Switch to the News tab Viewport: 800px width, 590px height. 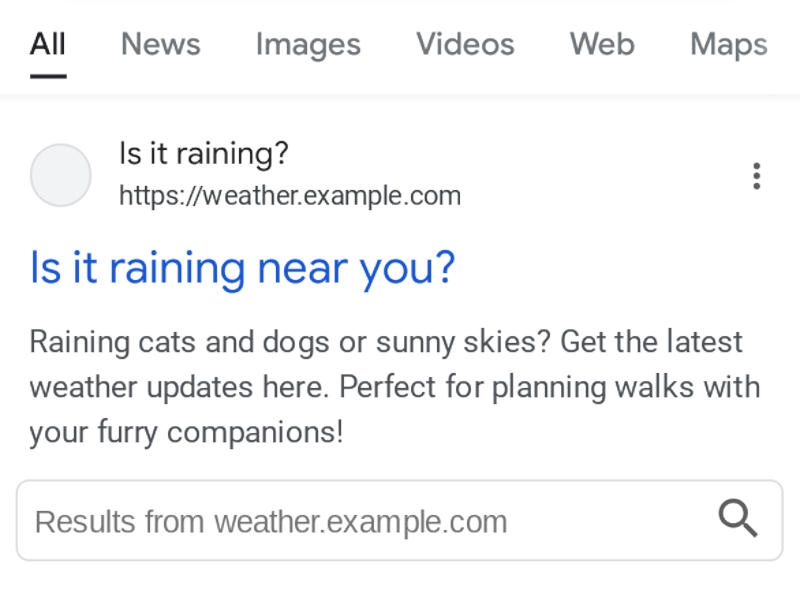[160, 44]
